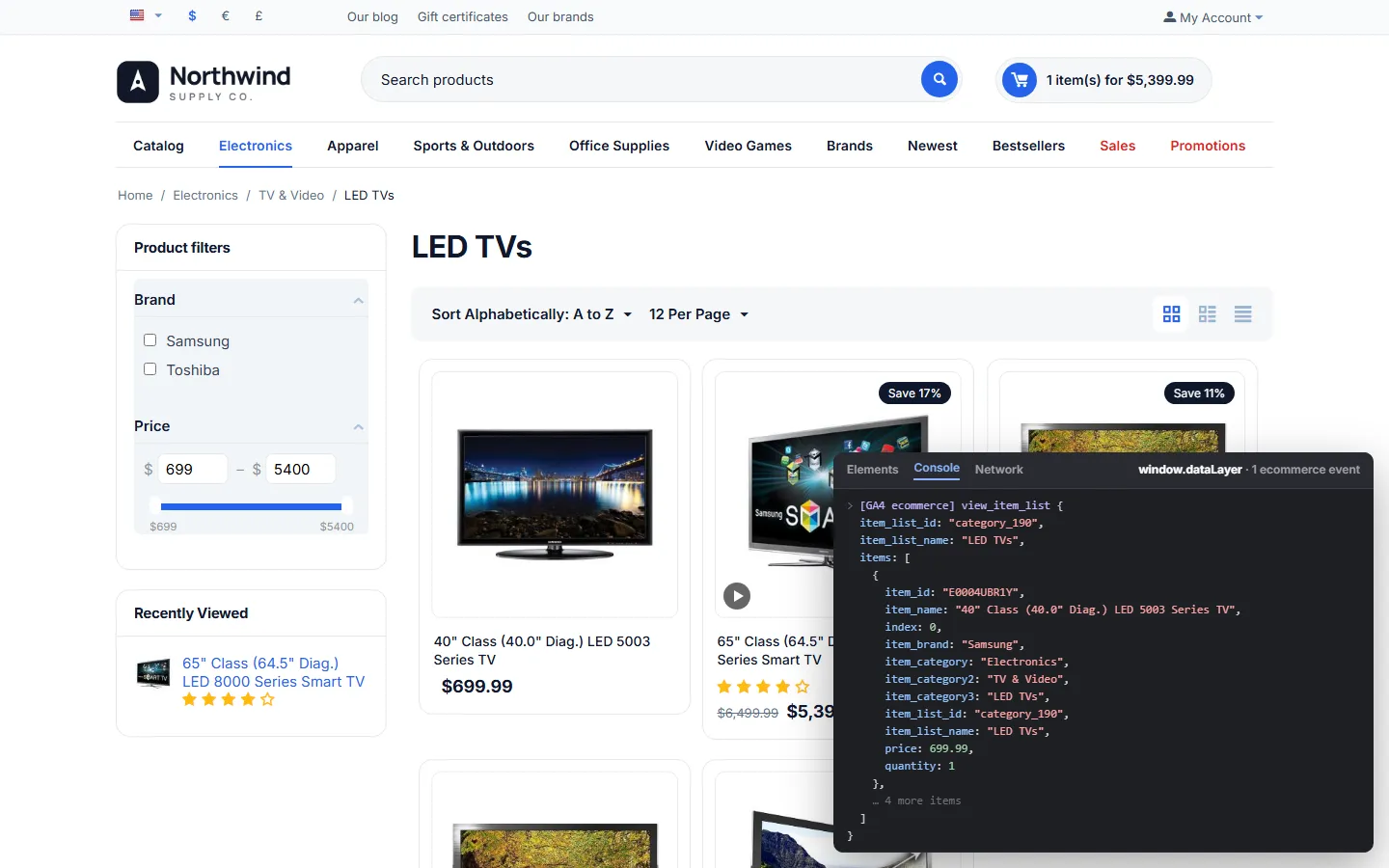Click the minimum price slider handle
This screenshot has width=1389, height=868.
pos(154,505)
